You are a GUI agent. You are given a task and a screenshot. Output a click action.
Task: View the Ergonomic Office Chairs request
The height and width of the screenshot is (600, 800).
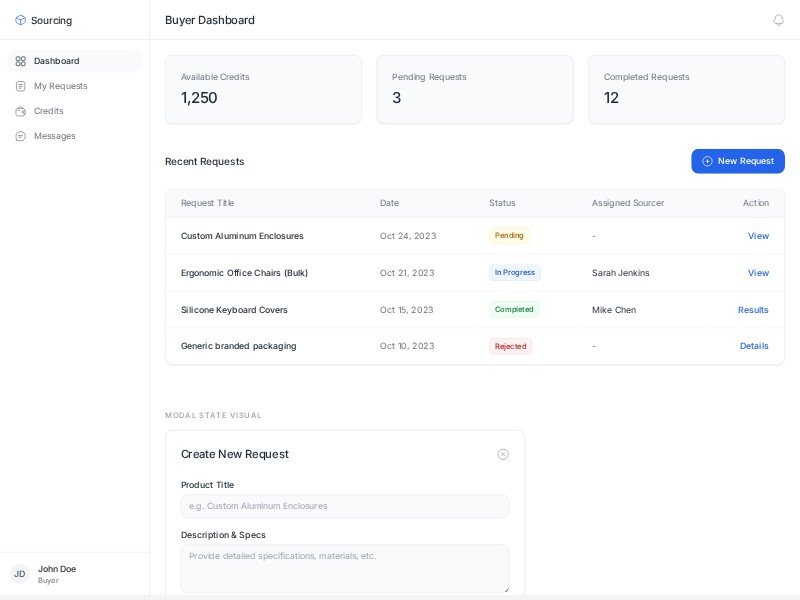point(758,273)
